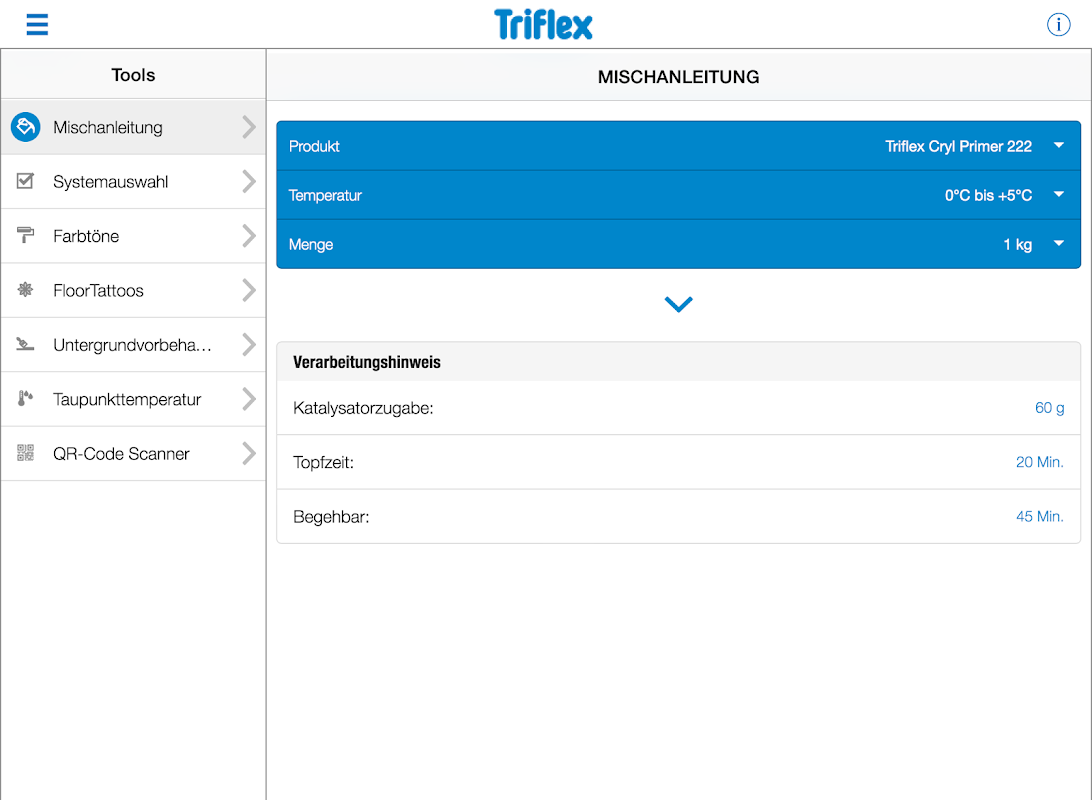Click the Tools sidebar header

click(x=133, y=74)
